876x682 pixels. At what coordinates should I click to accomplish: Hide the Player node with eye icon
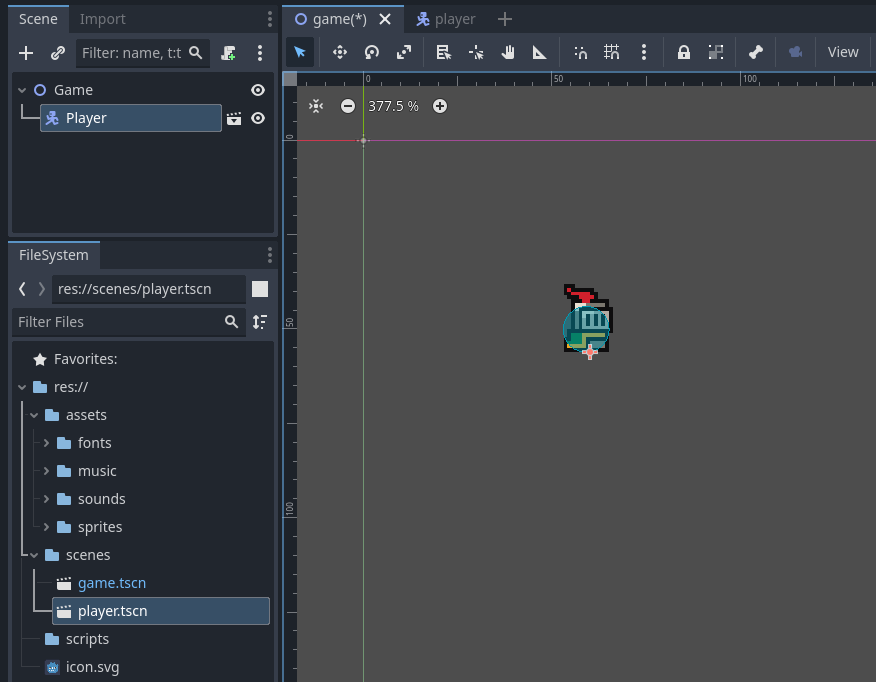tap(258, 118)
